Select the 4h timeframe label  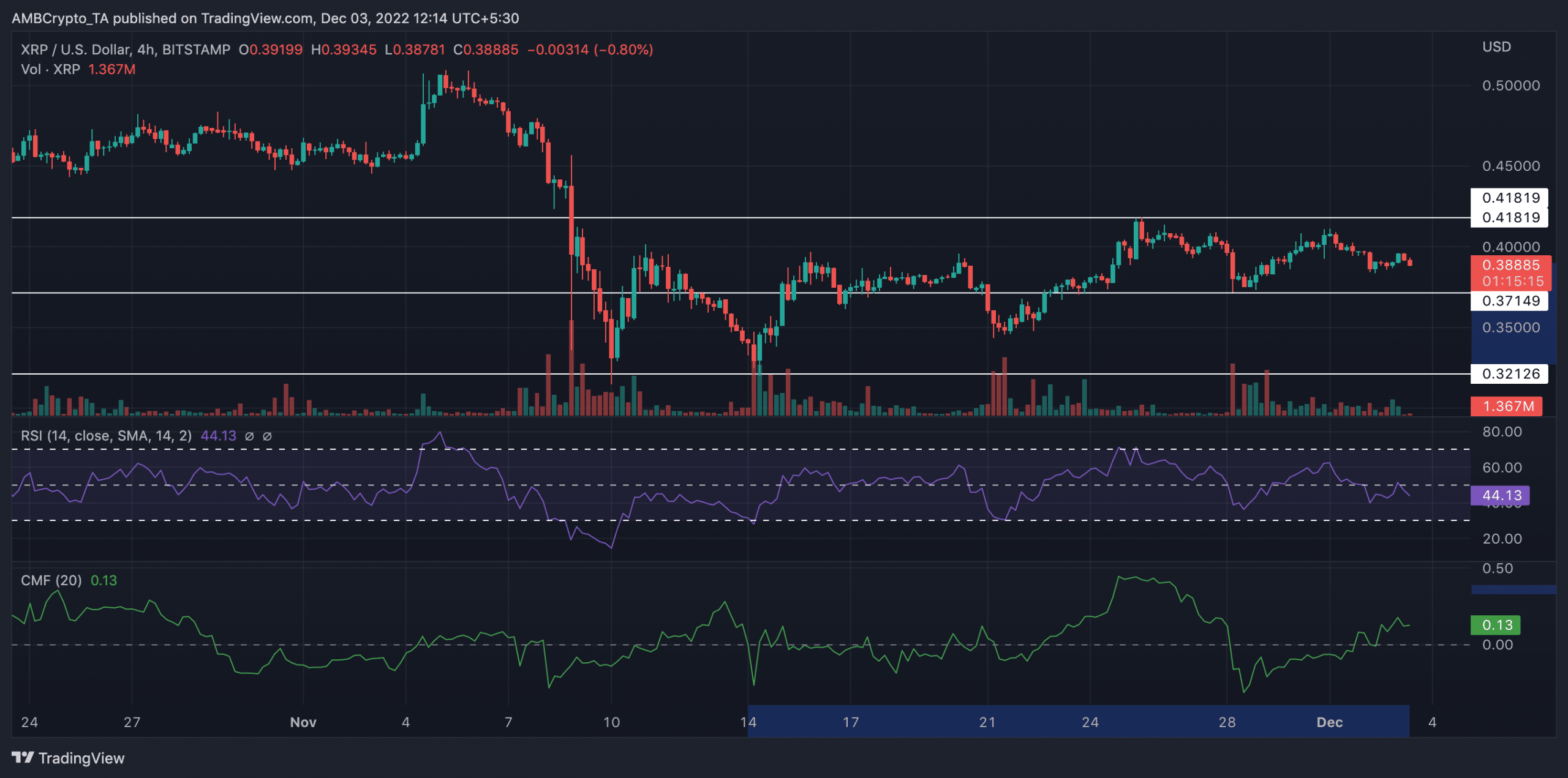click(145, 50)
